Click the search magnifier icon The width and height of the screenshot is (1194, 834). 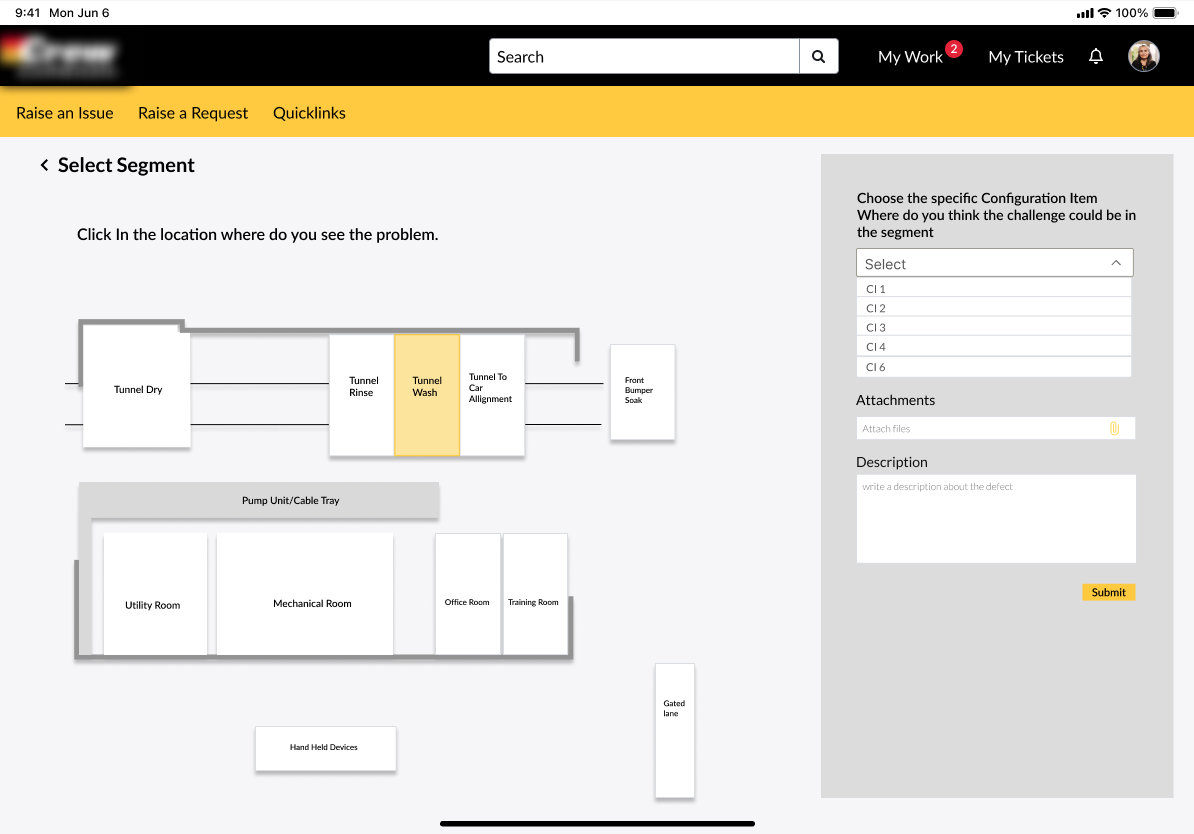pos(818,57)
